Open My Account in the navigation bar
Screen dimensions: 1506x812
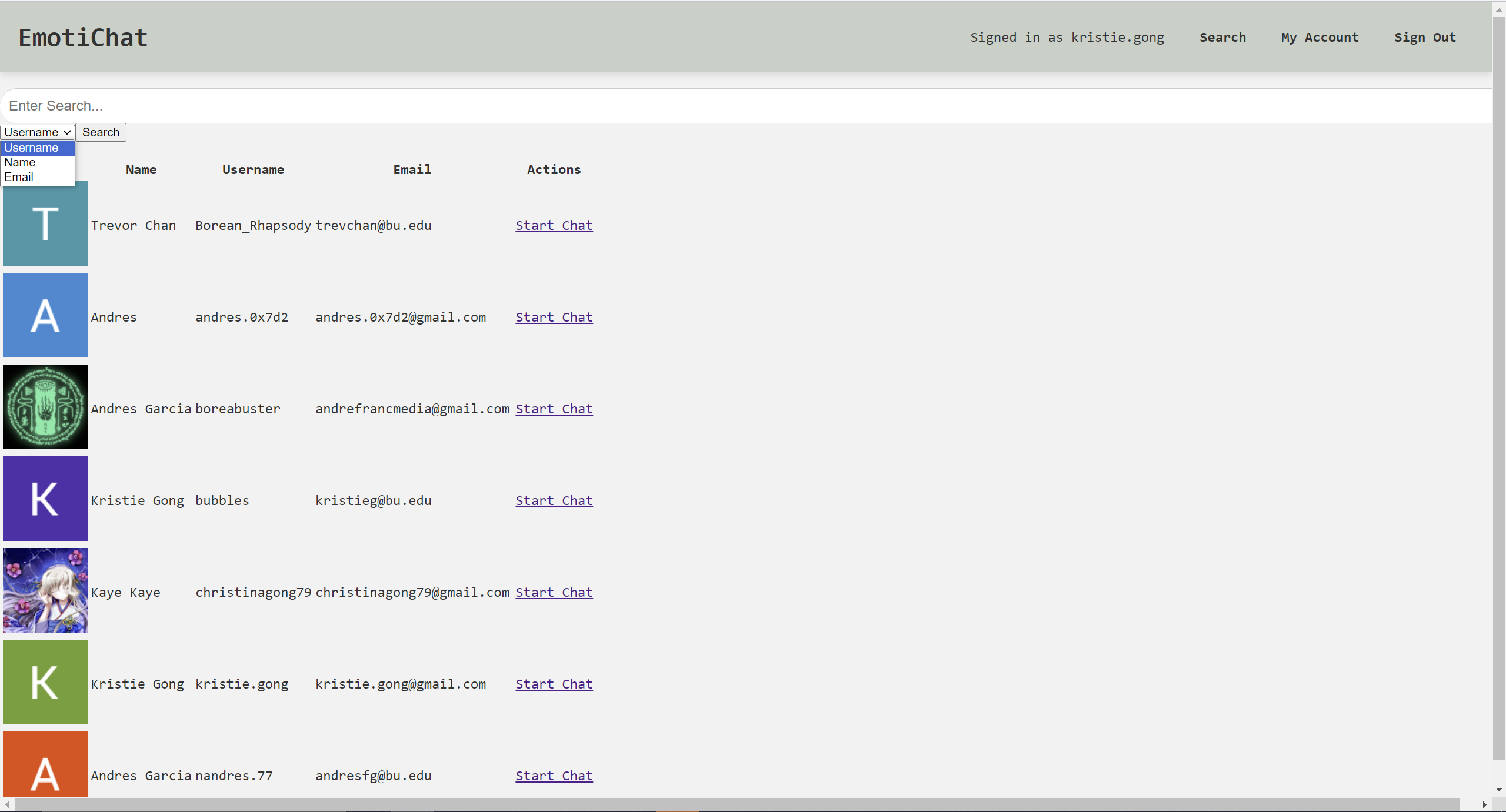tap(1320, 38)
